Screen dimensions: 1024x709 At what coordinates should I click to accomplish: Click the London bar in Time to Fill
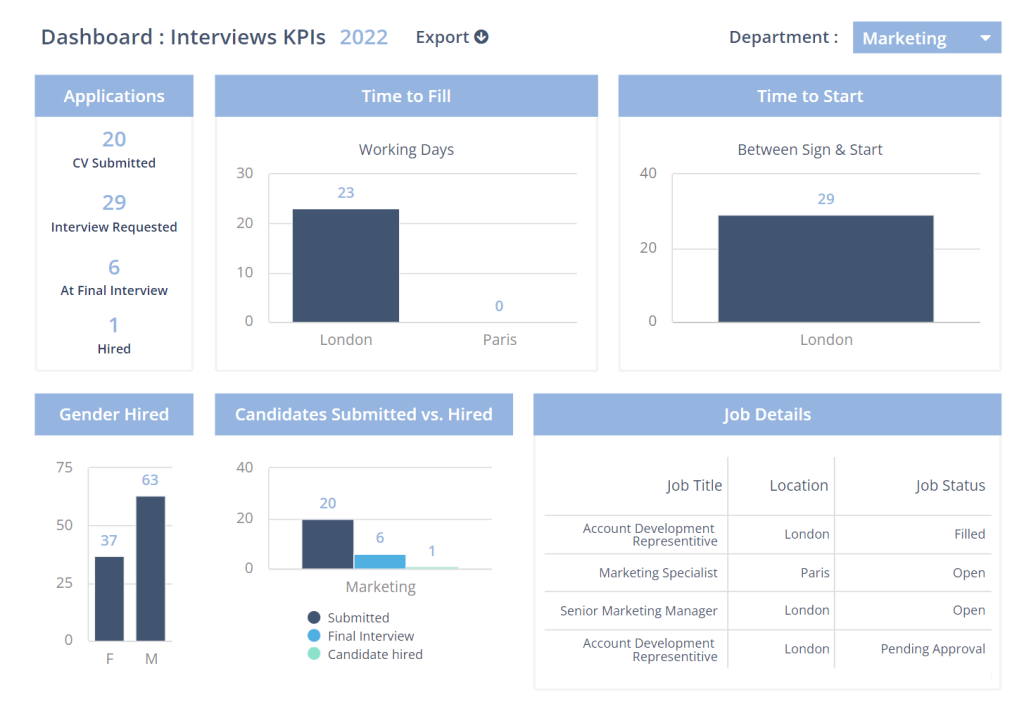click(345, 265)
